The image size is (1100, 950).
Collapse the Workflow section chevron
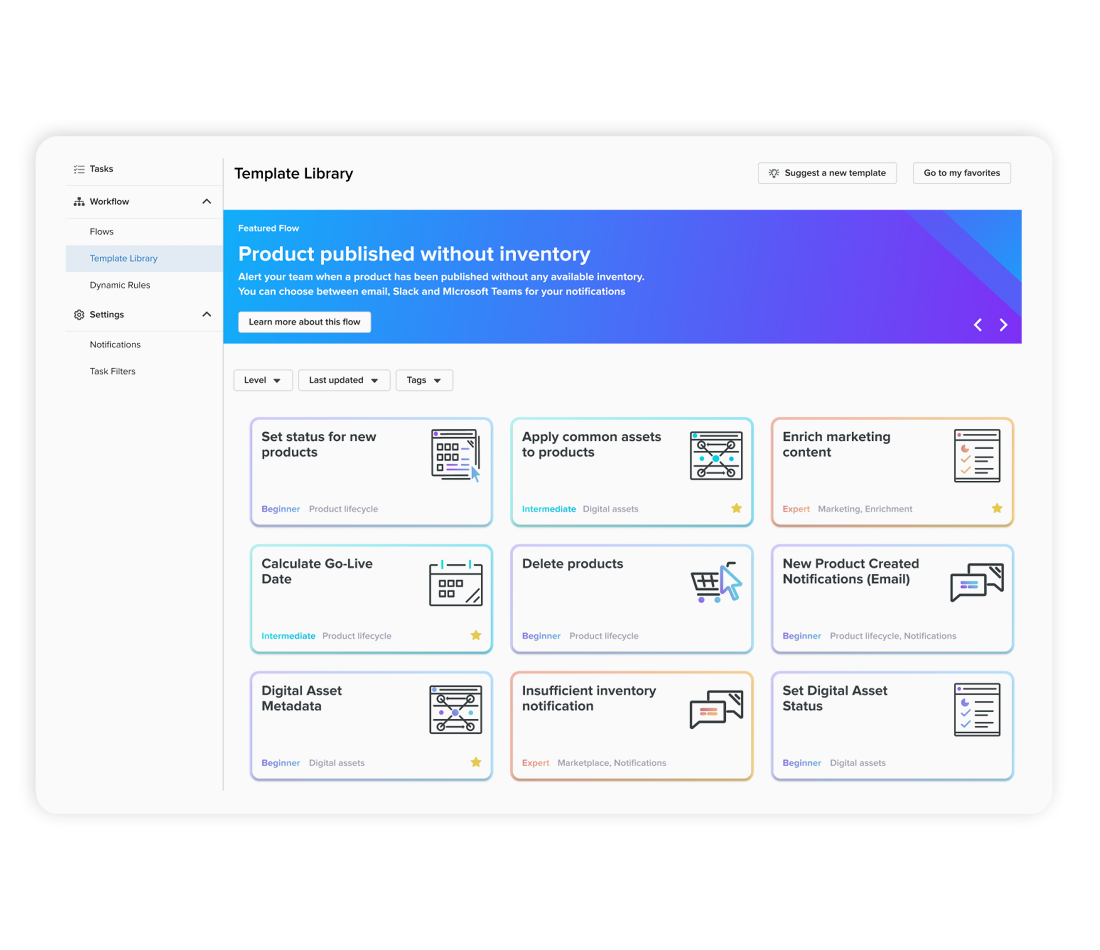[207, 202]
